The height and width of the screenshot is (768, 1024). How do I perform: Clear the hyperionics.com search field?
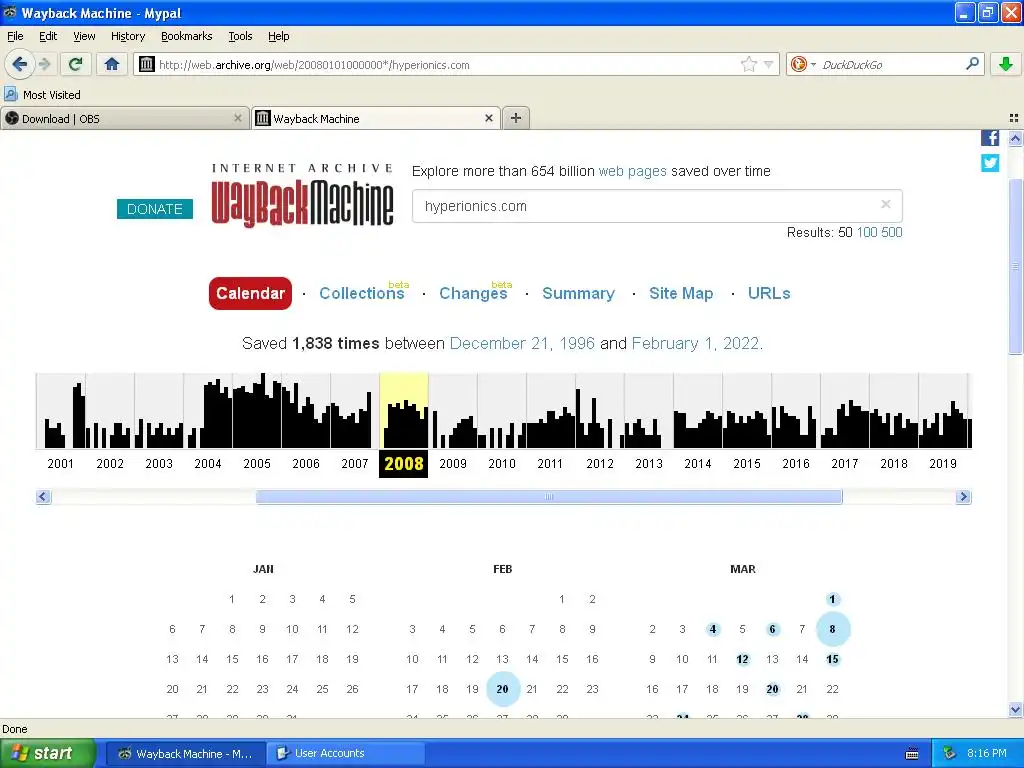(886, 204)
